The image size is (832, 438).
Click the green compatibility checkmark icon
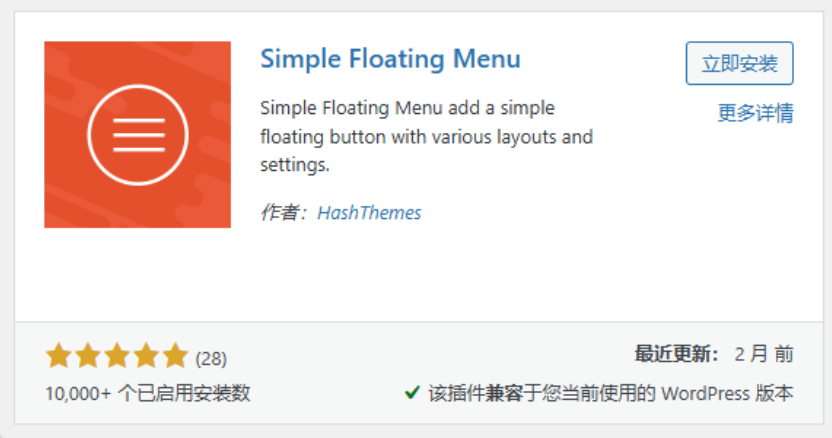412,393
